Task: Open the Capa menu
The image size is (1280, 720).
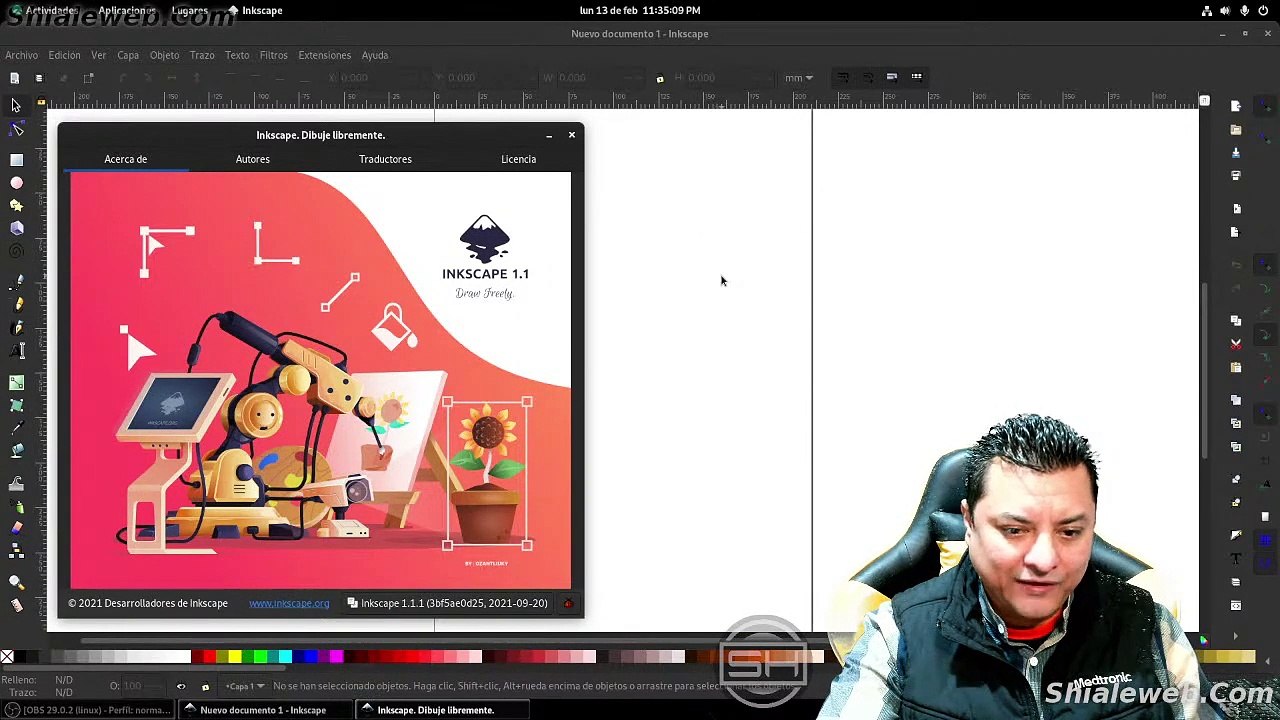Action: click(128, 55)
